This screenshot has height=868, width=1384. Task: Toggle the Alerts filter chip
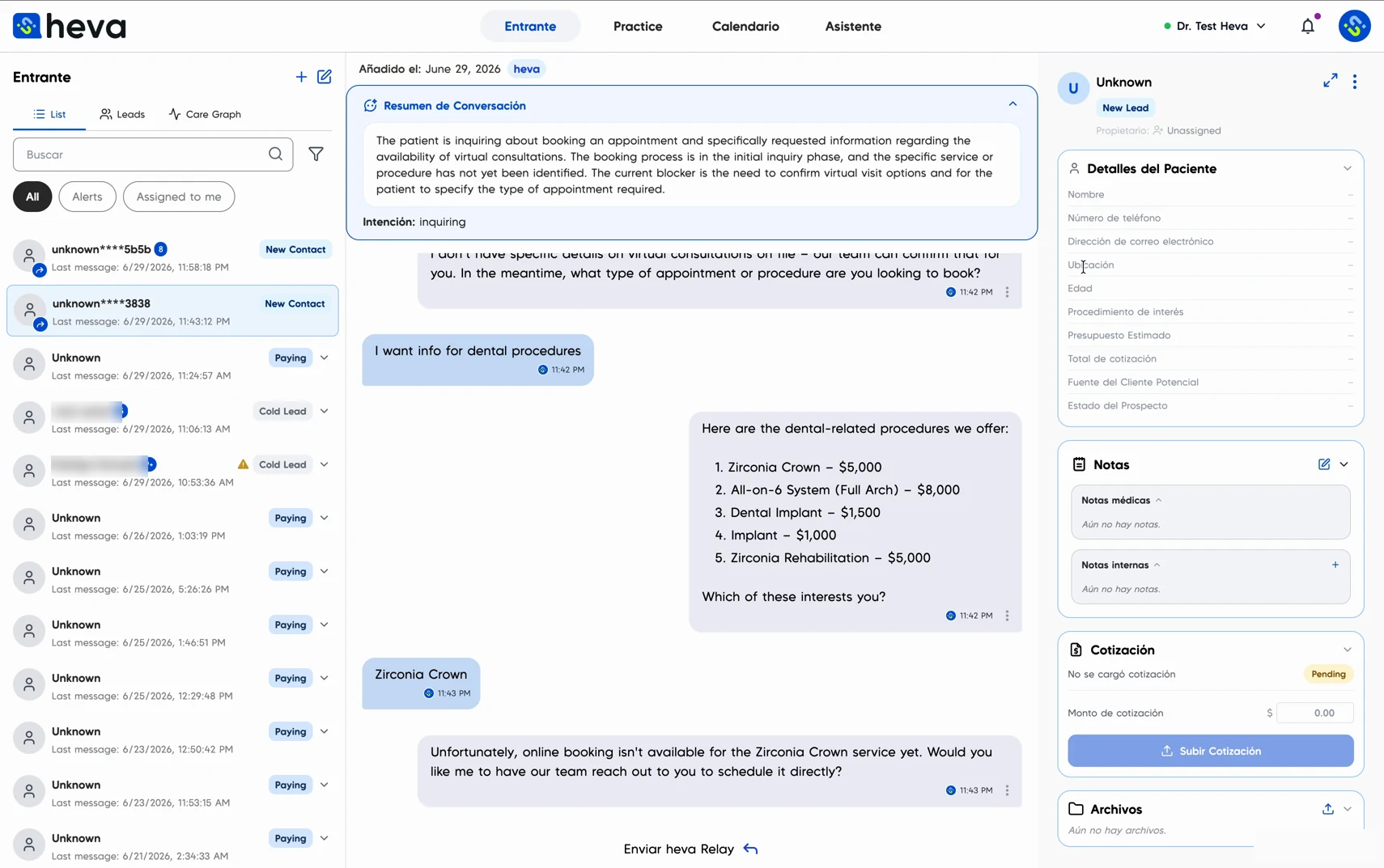pyautogui.click(x=87, y=197)
